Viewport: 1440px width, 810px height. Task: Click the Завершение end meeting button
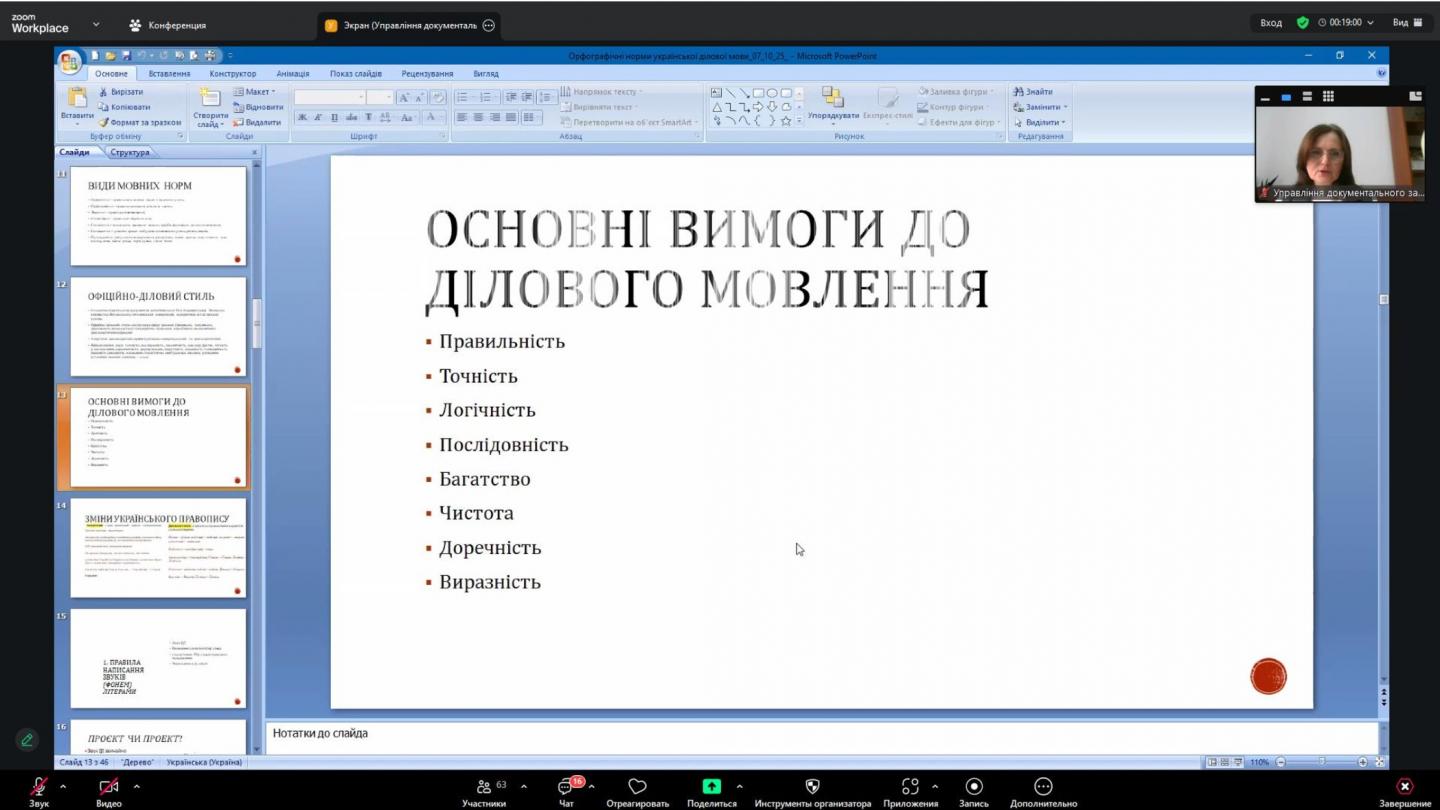(x=1404, y=787)
